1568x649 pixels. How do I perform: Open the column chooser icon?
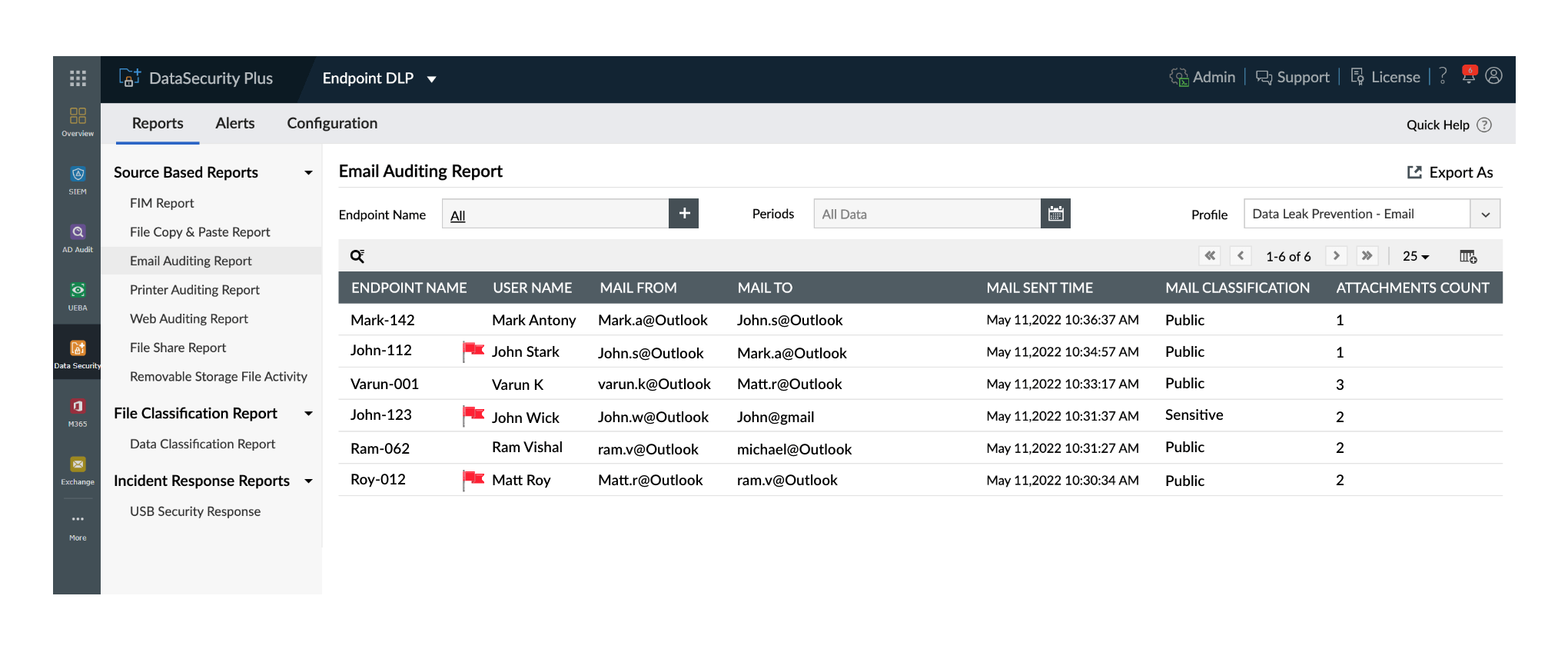point(1468,256)
